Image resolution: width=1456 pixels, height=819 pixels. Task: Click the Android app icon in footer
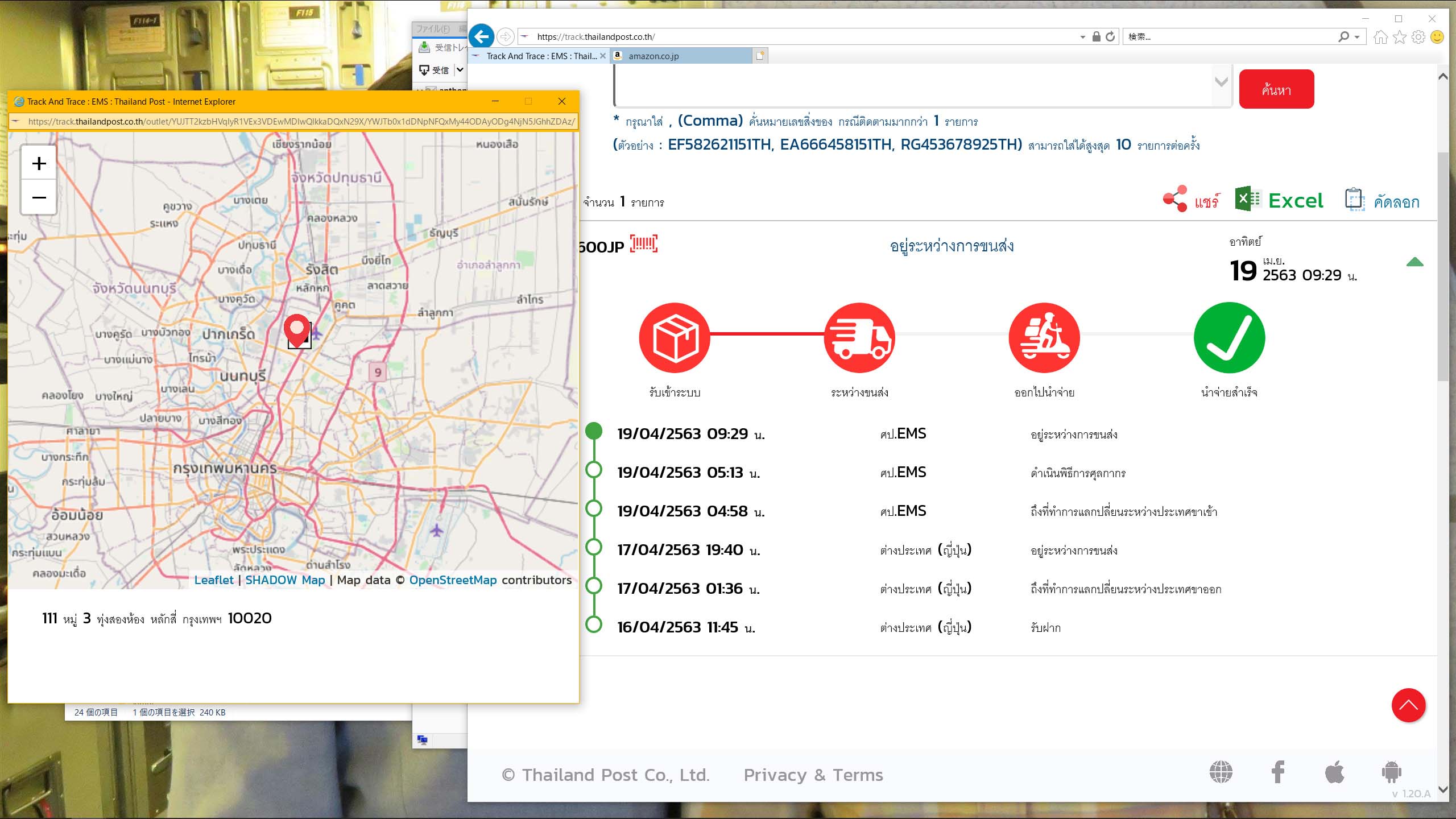pyautogui.click(x=1391, y=772)
